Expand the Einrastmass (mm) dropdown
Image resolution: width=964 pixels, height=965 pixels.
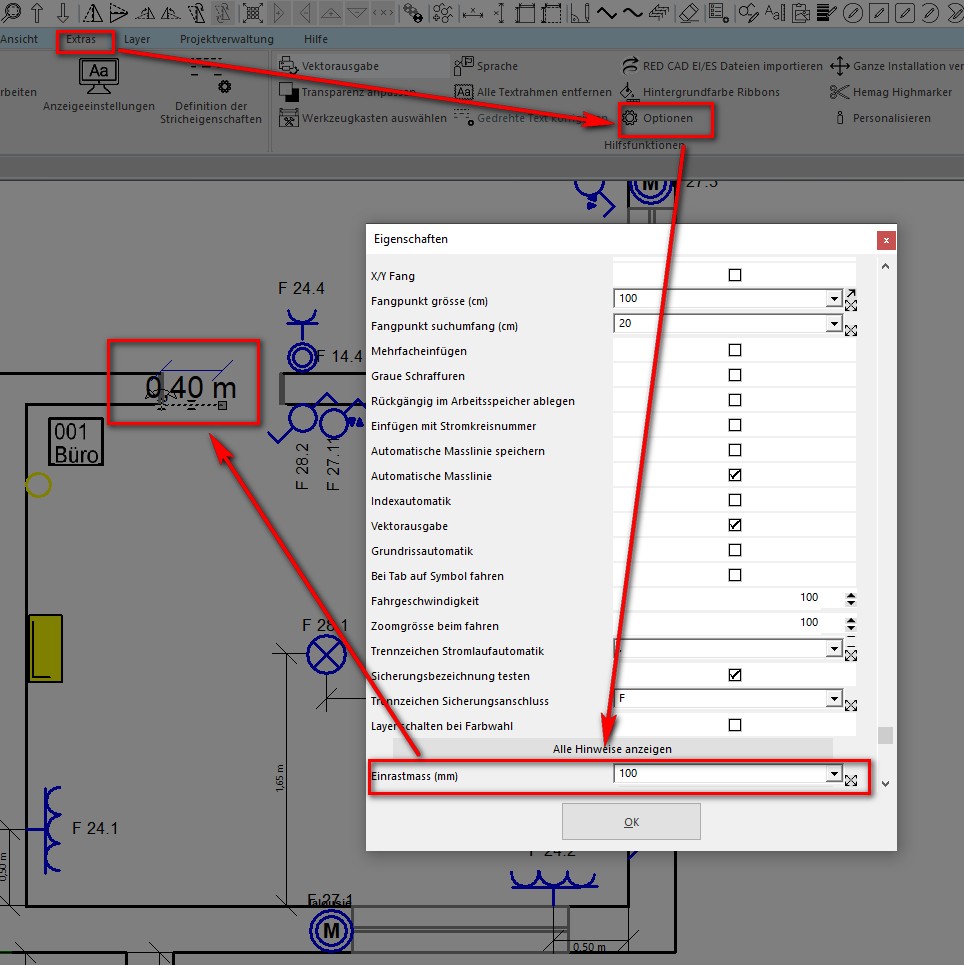click(833, 774)
